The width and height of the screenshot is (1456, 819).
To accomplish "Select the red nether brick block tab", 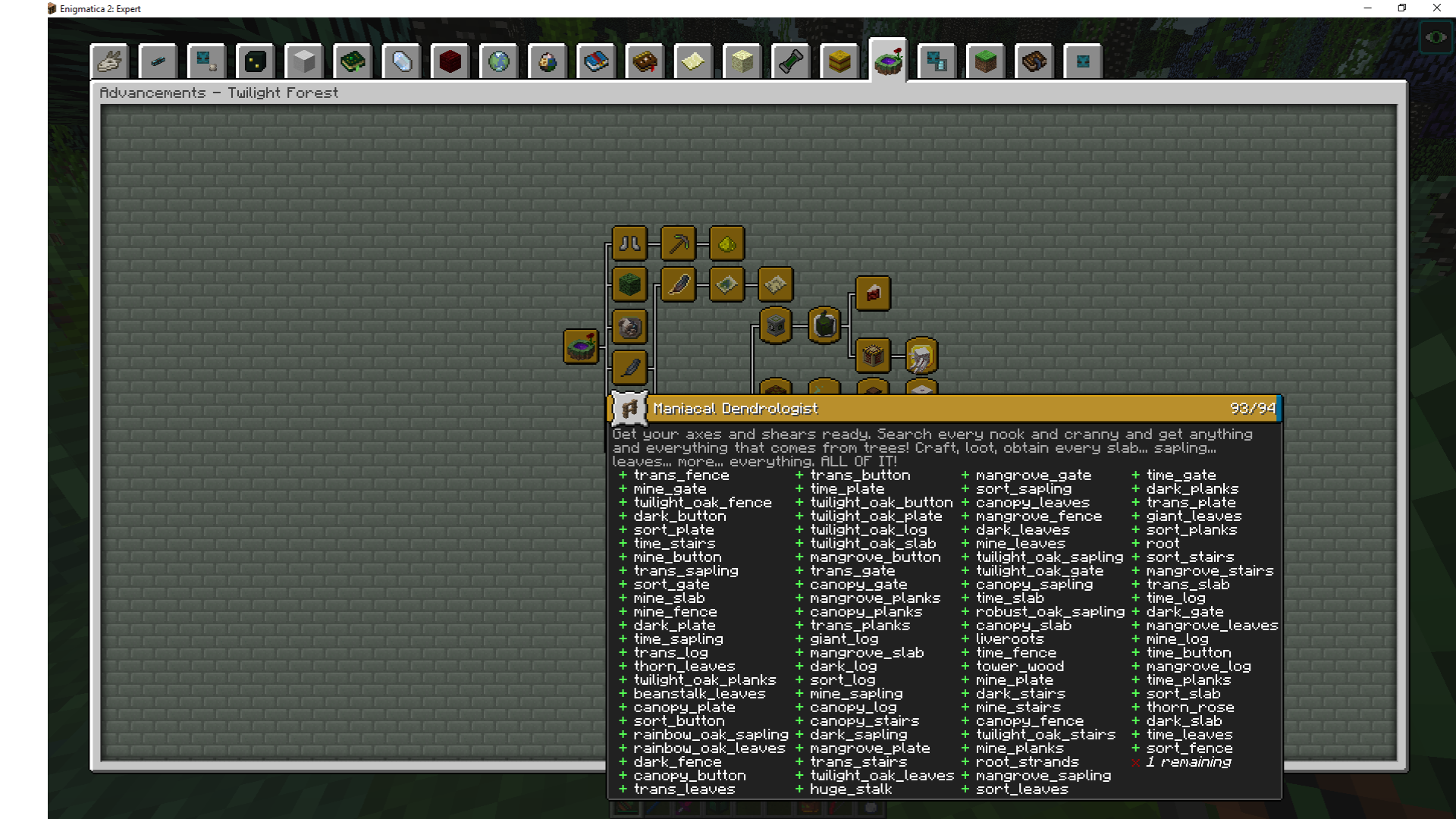I will [x=450, y=61].
